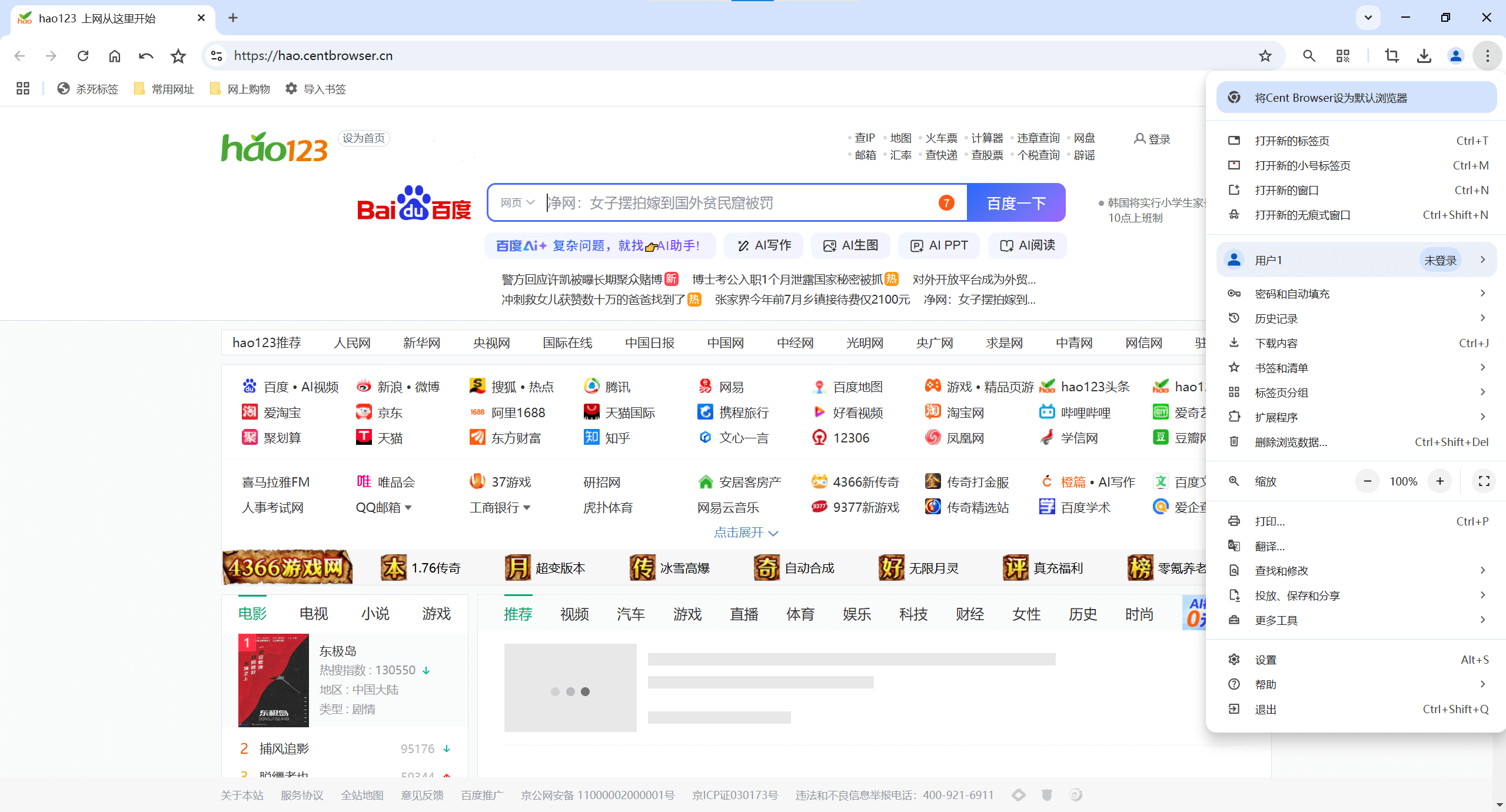Click the screenshot crop icon in toolbar
This screenshot has width=1506, height=812.
tap(1392, 56)
